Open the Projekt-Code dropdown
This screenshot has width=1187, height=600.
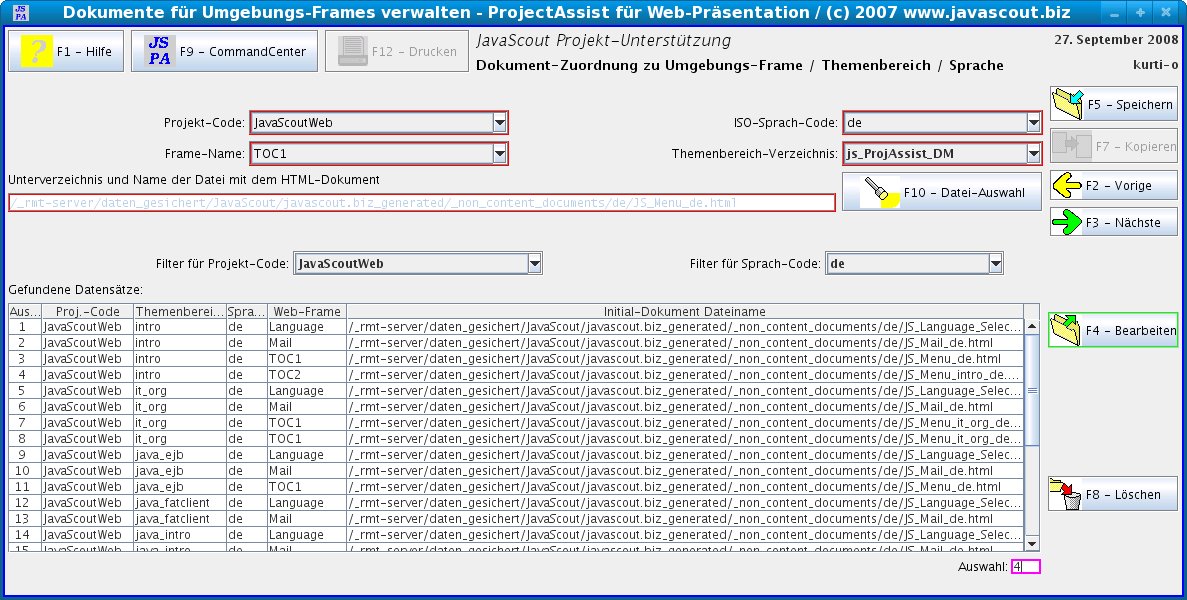coord(500,123)
